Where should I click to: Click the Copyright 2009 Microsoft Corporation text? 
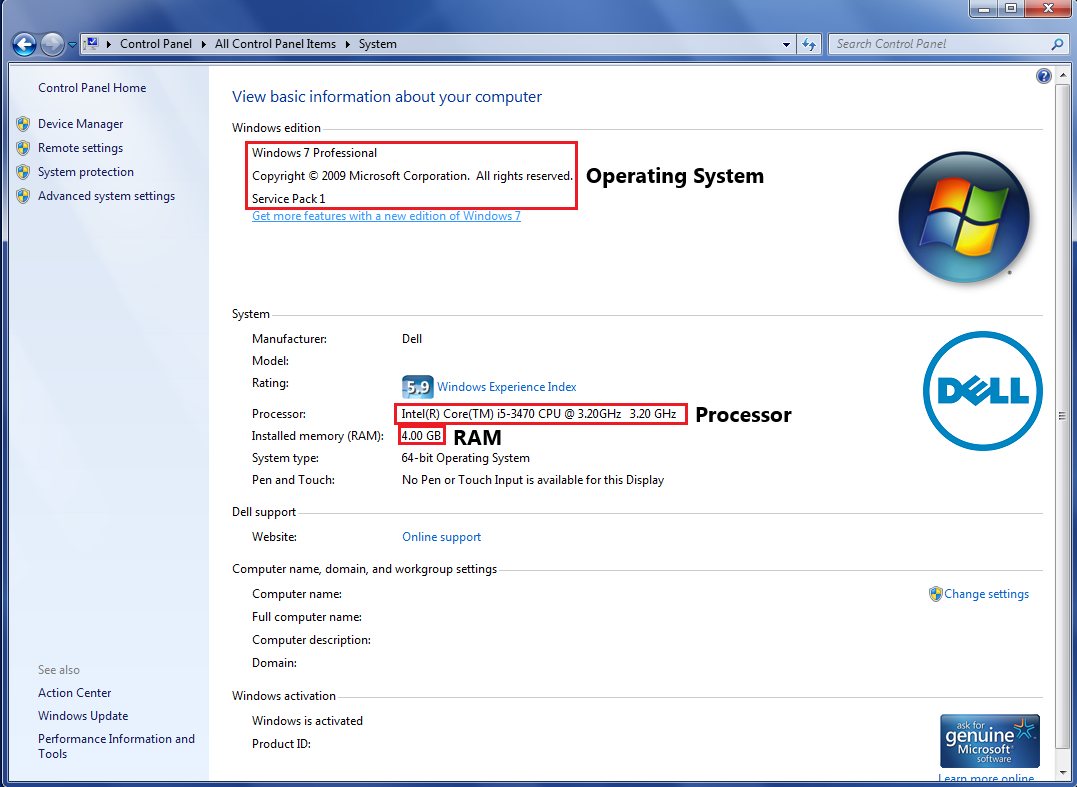(x=412, y=176)
